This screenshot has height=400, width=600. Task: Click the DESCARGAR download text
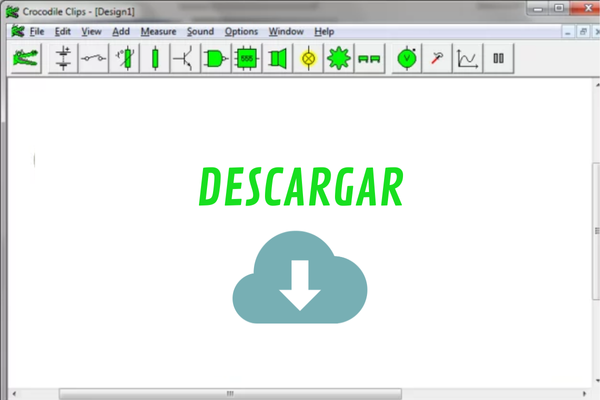point(301,187)
